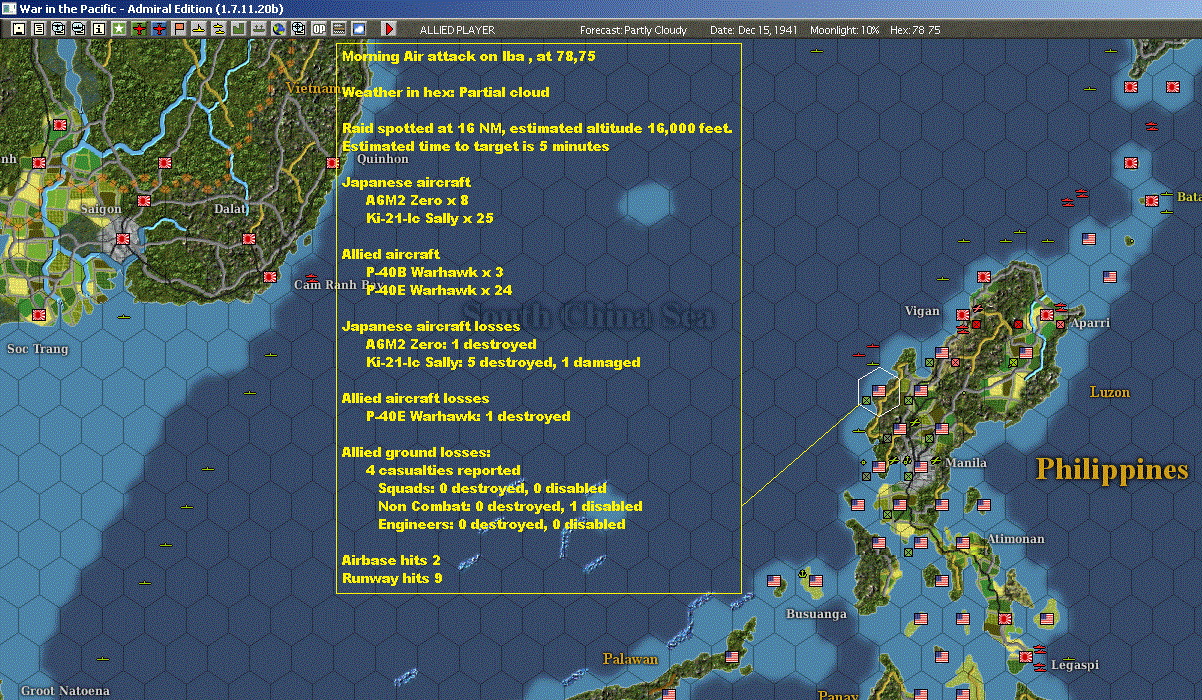
Task: Open the OP operations icon
Action: click(x=318, y=29)
